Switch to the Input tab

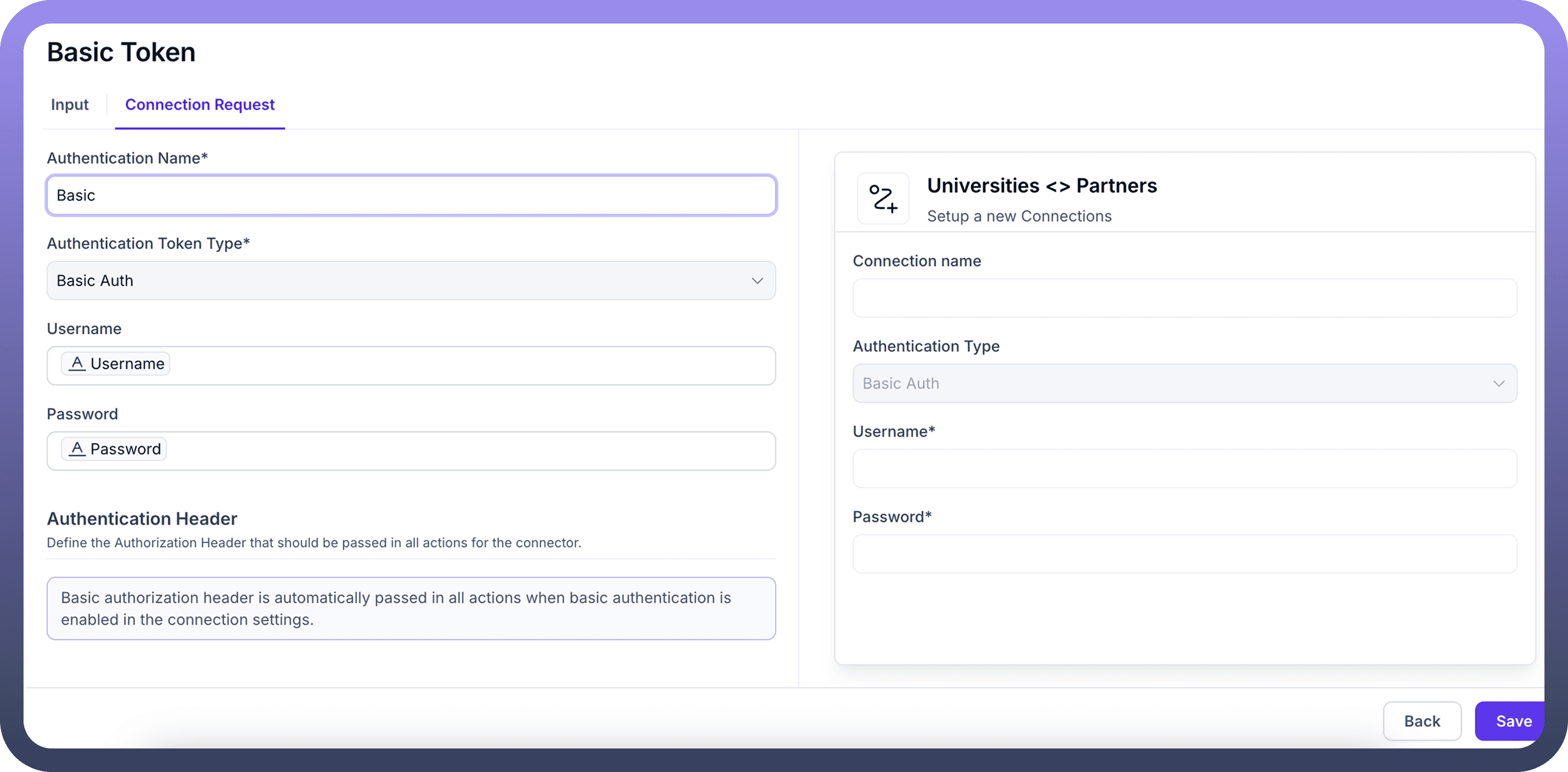pyautogui.click(x=69, y=105)
